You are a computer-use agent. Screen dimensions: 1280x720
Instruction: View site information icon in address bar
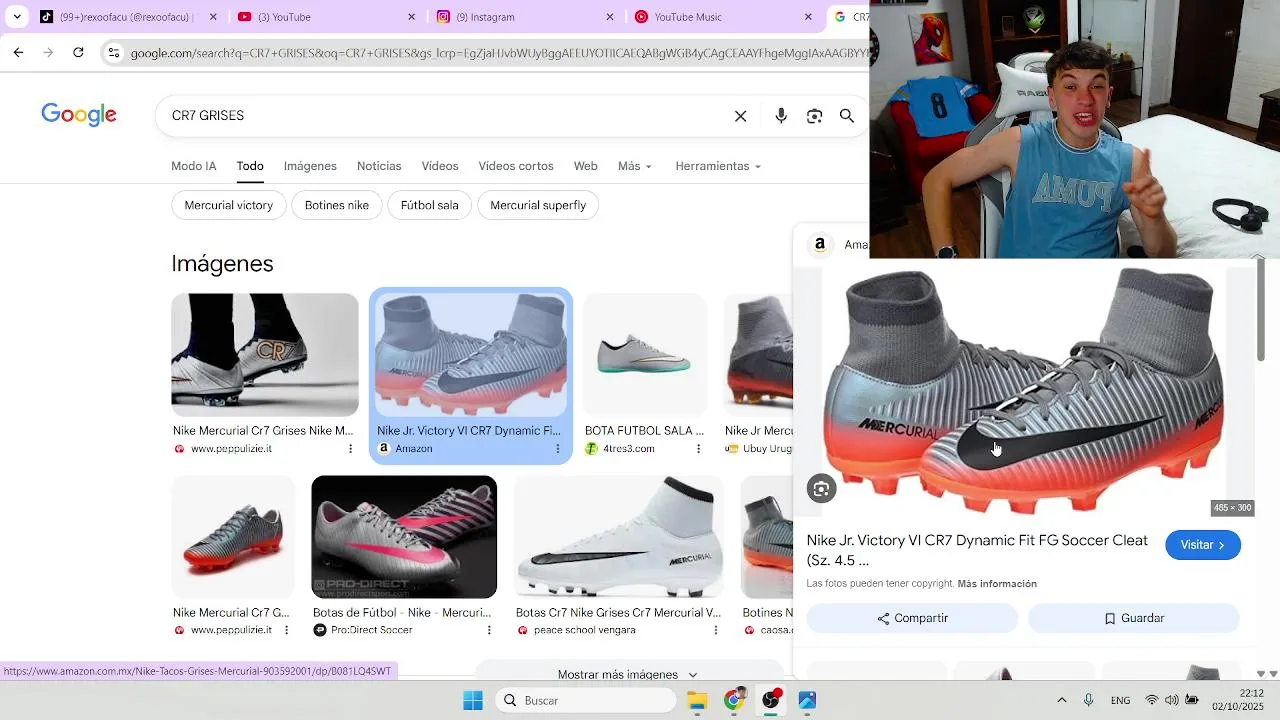[114, 53]
